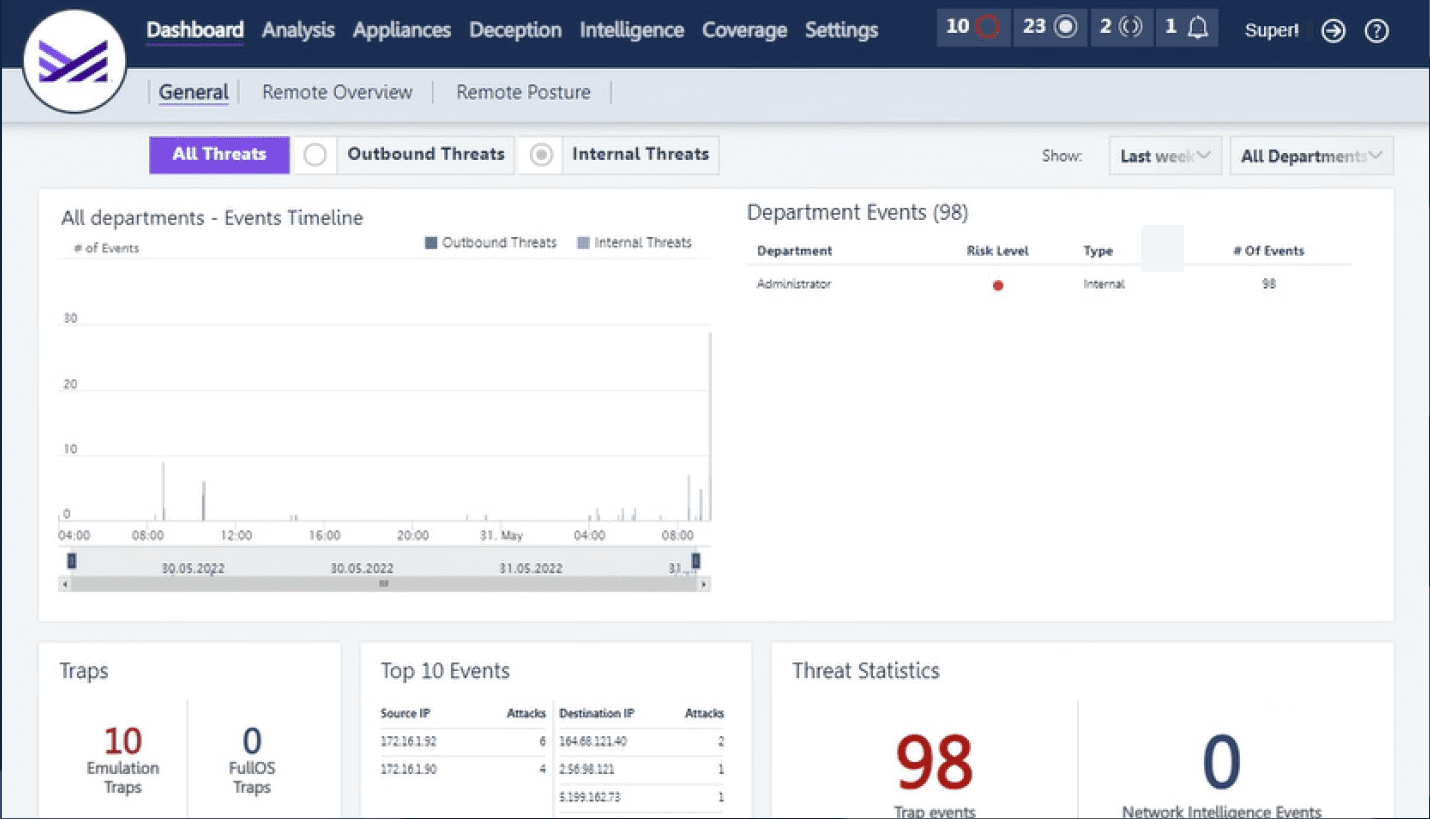
Task: Click the 0 Network Intelligence Events statistic
Action: (x=1221, y=763)
